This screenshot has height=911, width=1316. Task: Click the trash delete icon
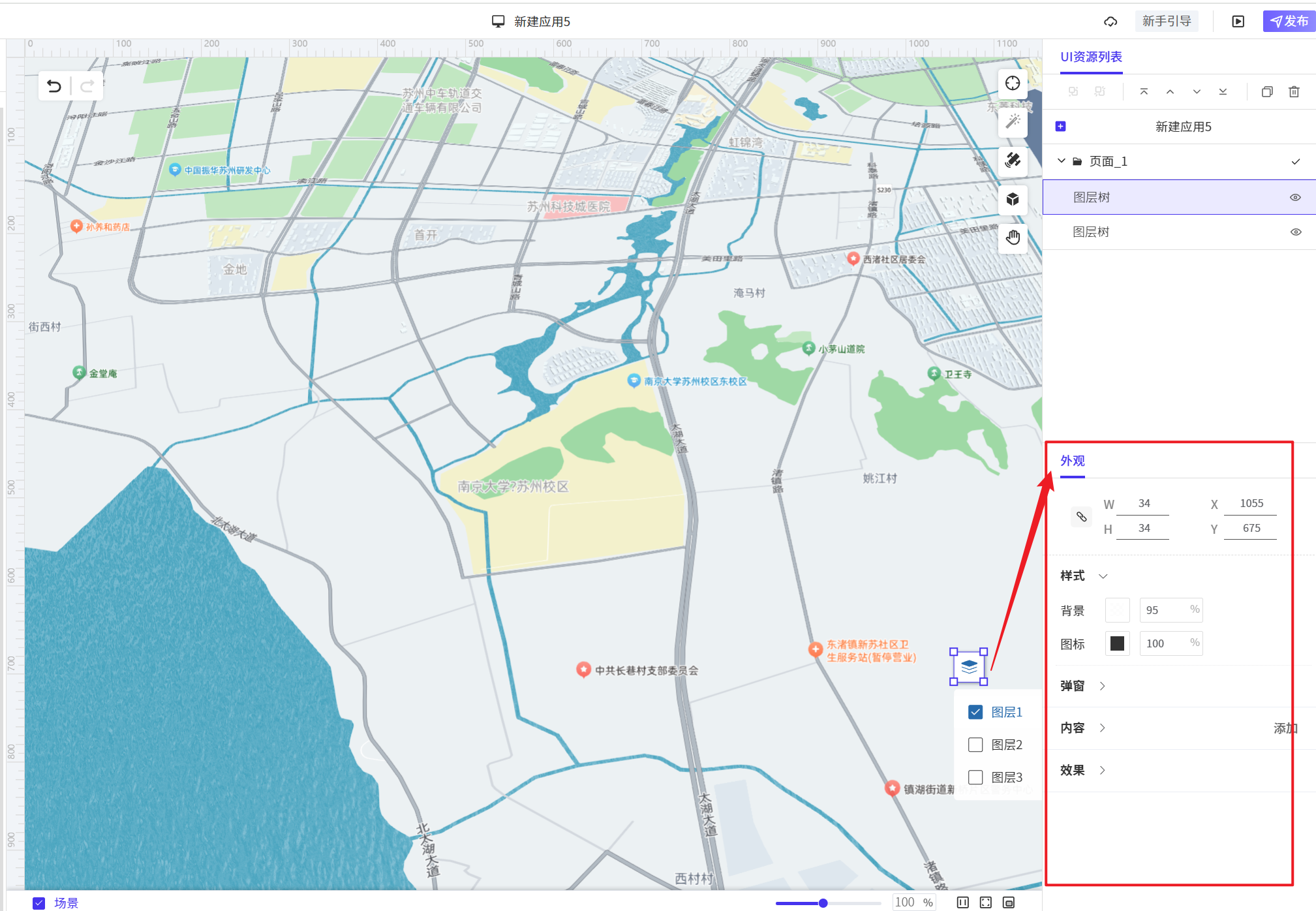point(1294,92)
